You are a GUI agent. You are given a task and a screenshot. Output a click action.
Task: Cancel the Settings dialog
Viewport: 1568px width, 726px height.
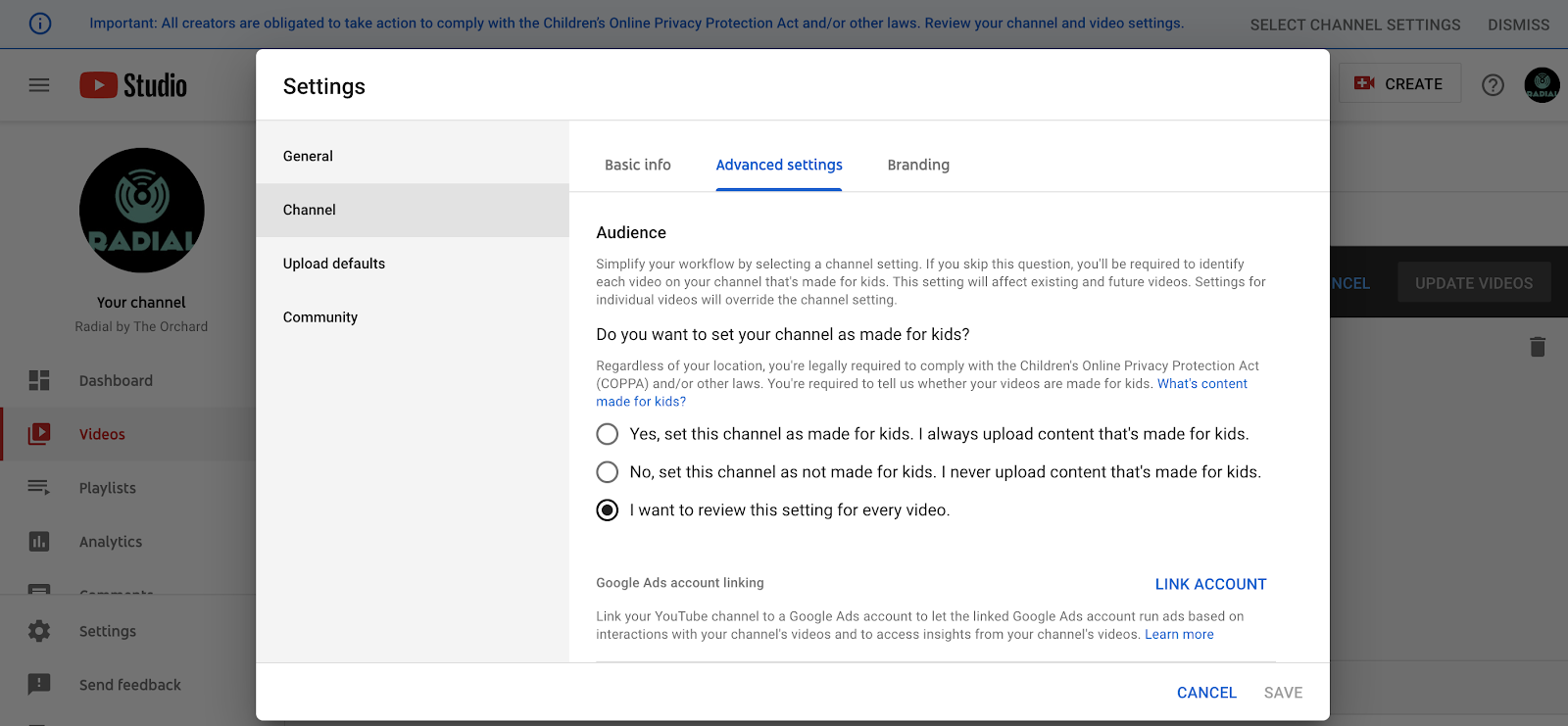[x=1206, y=693]
